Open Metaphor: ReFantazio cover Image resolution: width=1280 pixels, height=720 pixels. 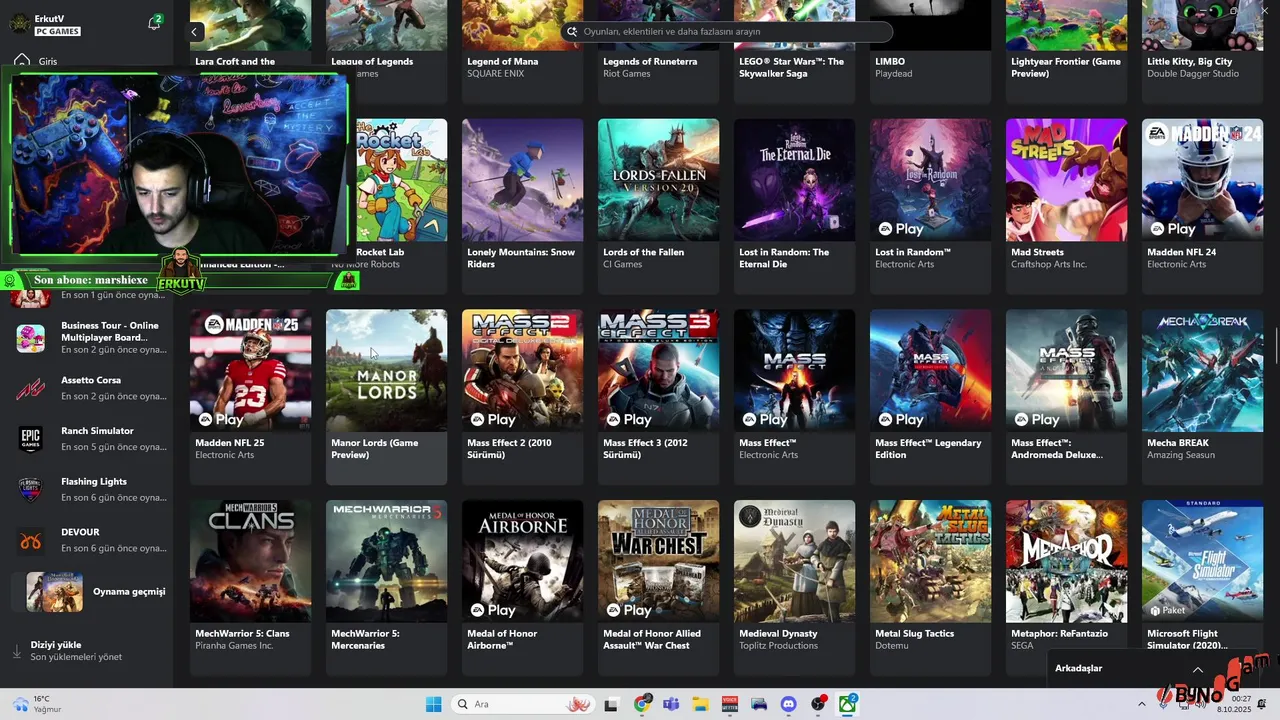pyautogui.click(x=1066, y=561)
